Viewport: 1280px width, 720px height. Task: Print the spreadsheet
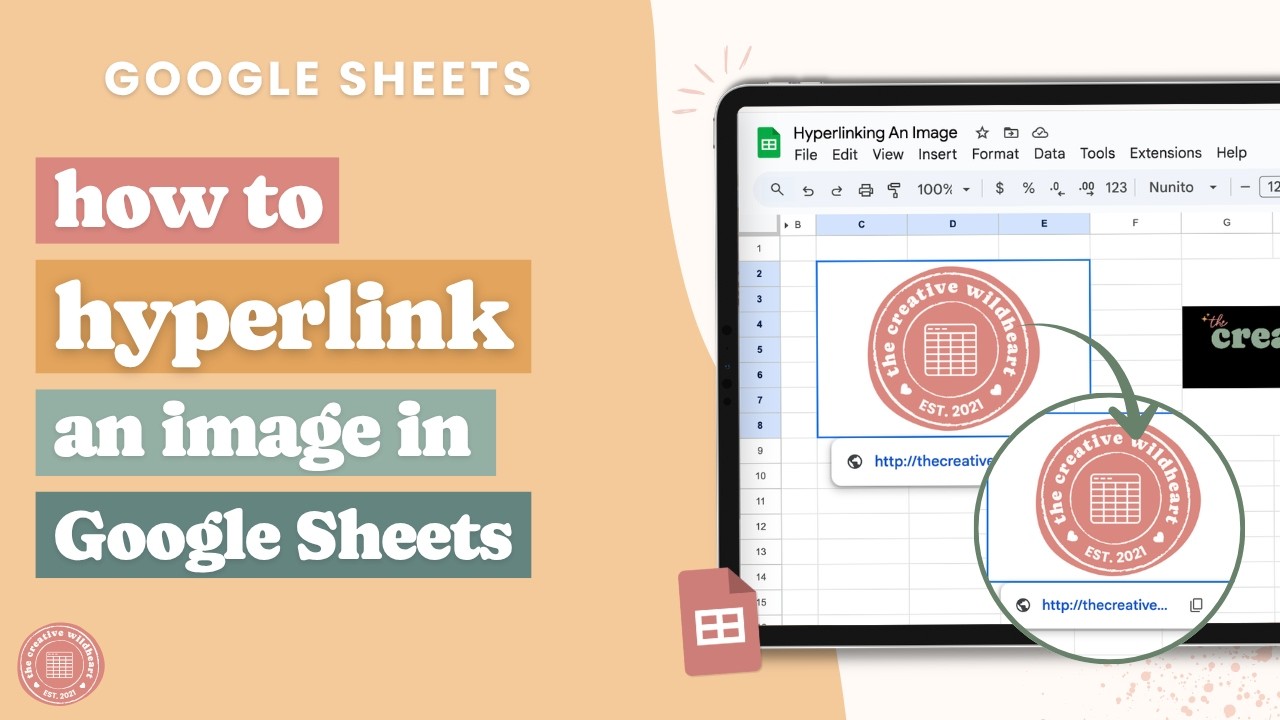866,189
